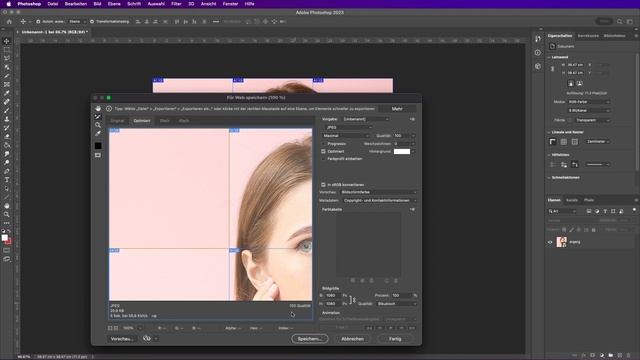Open the Photoshop application menu
This screenshot has height=360, width=640.
point(29,4)
